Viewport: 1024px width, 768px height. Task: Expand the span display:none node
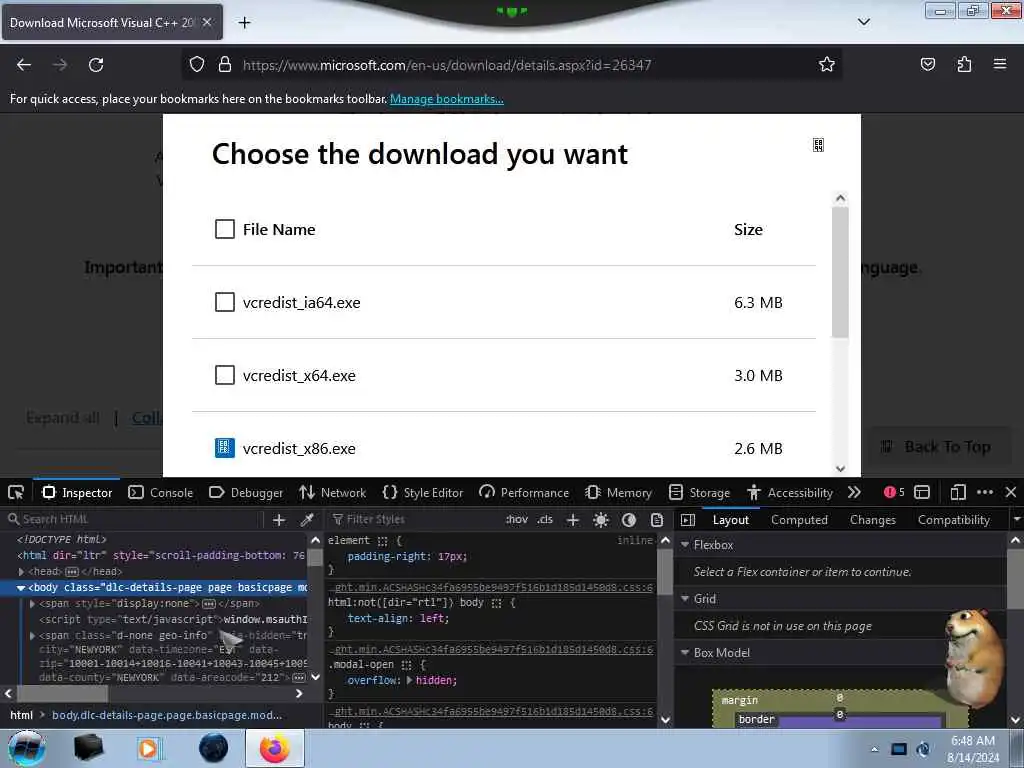[32, 604]
